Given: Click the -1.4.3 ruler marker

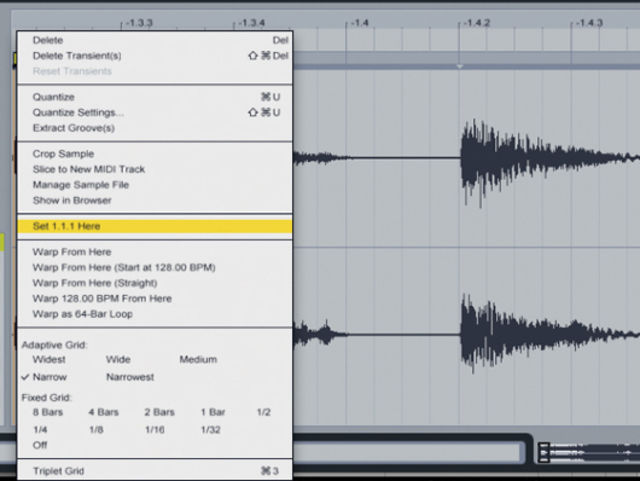Looking at the screenshot, I should 589,23.
